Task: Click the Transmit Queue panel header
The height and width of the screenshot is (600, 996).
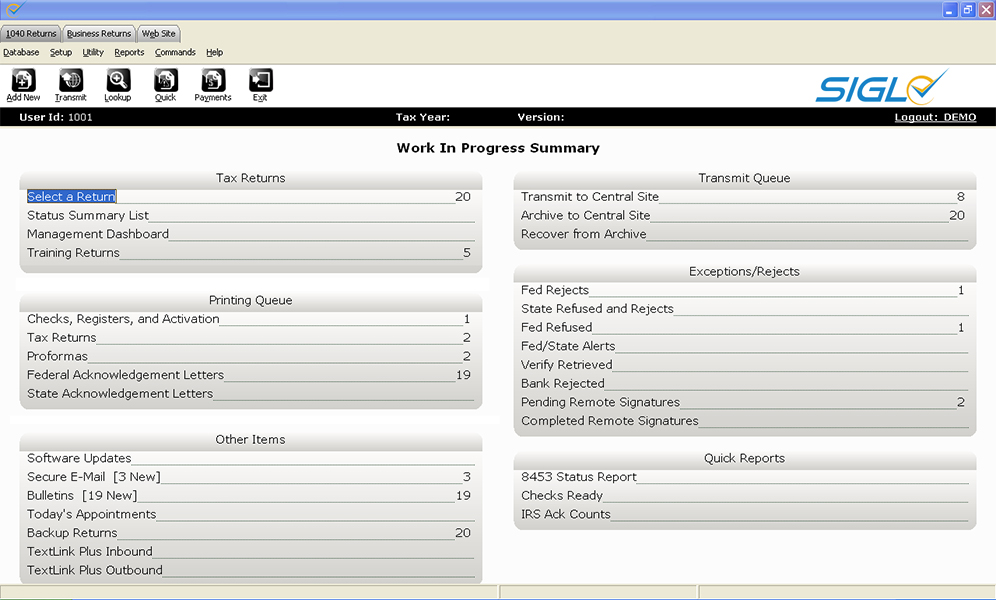Action: click(744, 178)
